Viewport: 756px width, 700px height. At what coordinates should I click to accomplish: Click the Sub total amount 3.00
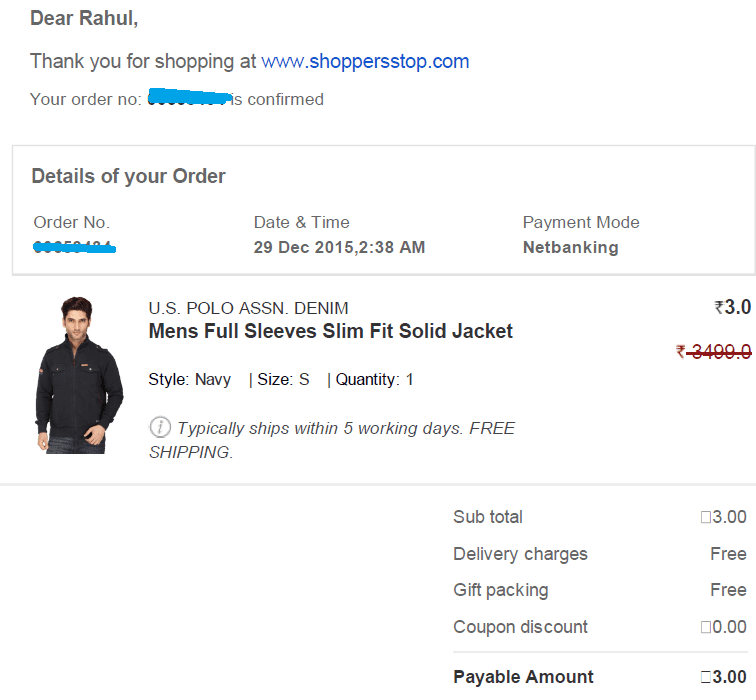[724, 517]
